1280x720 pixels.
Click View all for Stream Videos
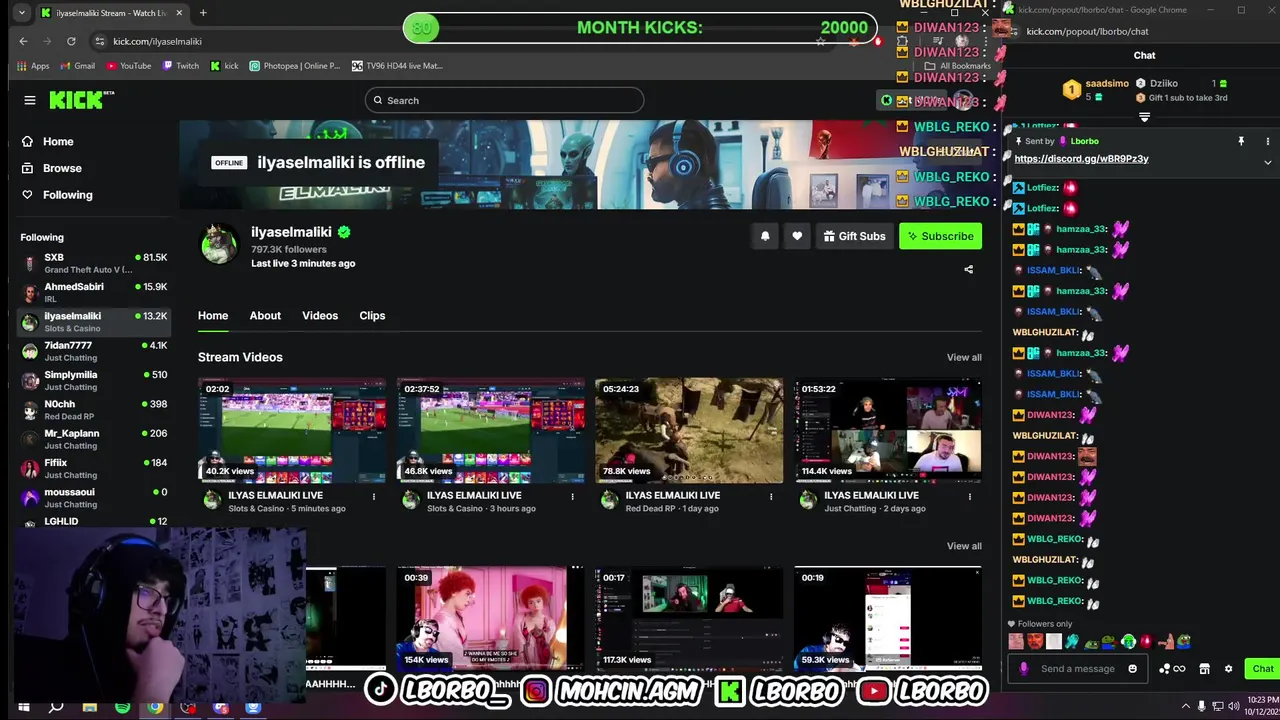pyautogui.click(x=964, y=357)
